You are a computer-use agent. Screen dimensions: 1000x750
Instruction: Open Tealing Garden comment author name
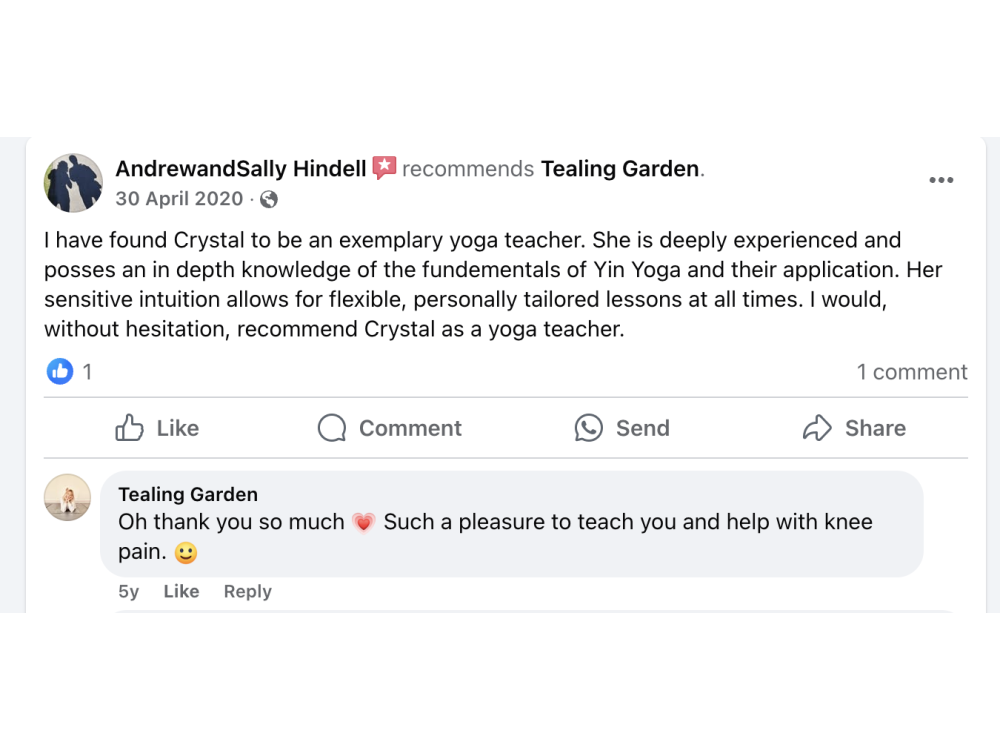(188, 494)
